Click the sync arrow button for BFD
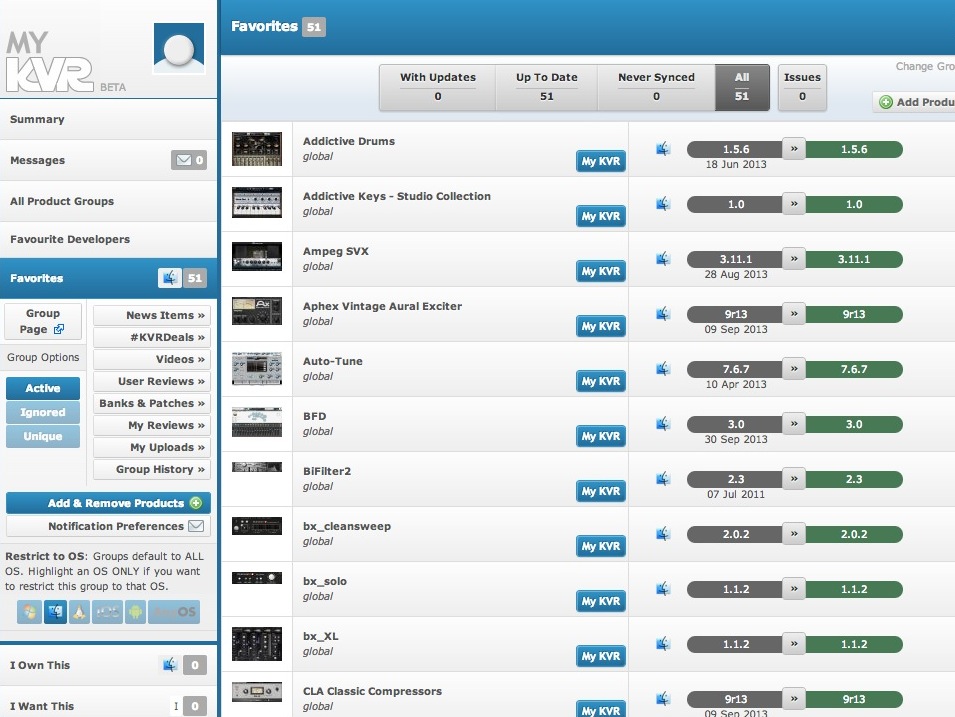Image resolution: width=955 pixels, height=717 pixels. click(794, 424)
